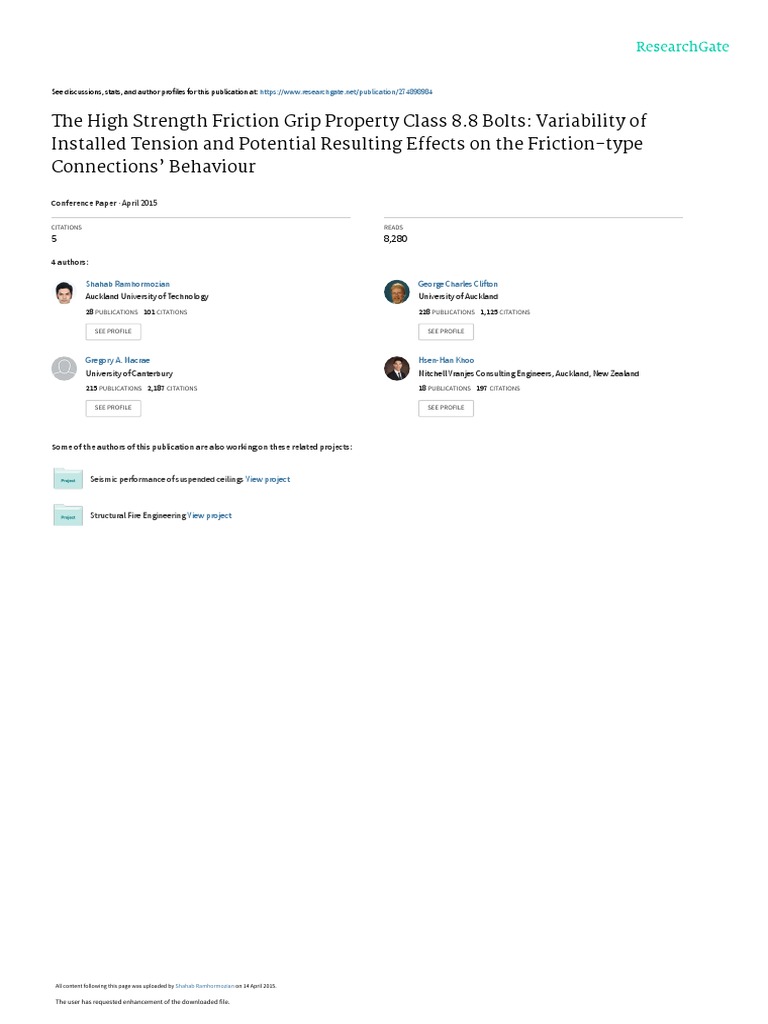This screenshot has height=1024, width=768.
Task: Click Shahab Ramhormozian's profile photo
Action: click(x=64, y=293)
